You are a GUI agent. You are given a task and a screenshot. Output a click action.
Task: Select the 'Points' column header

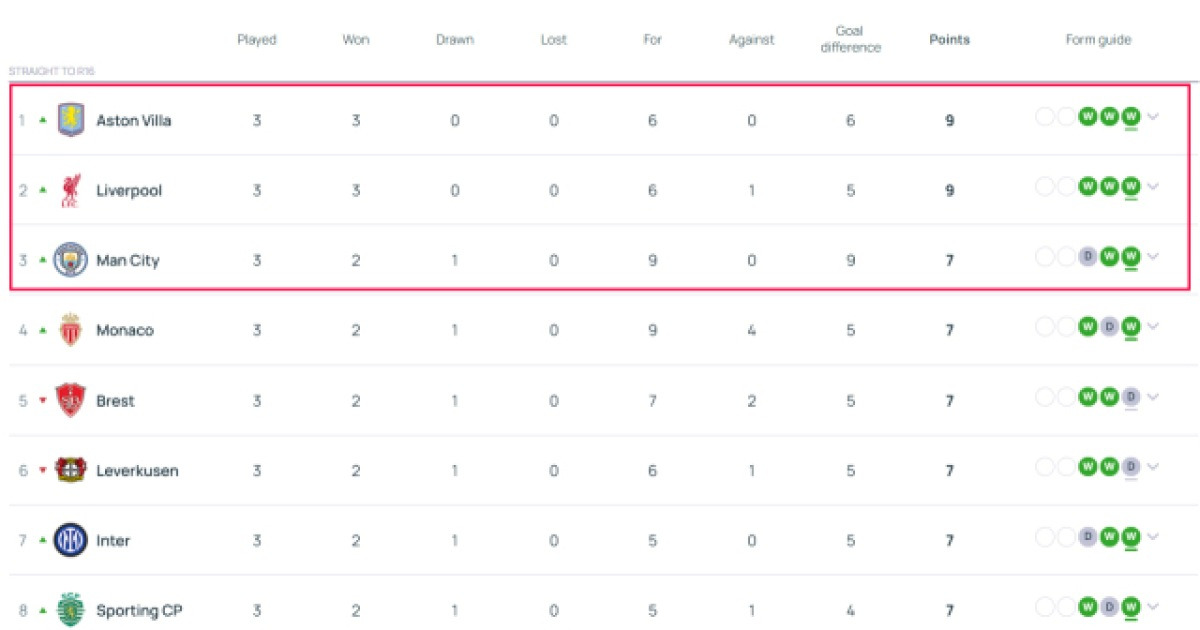point(948,40)
